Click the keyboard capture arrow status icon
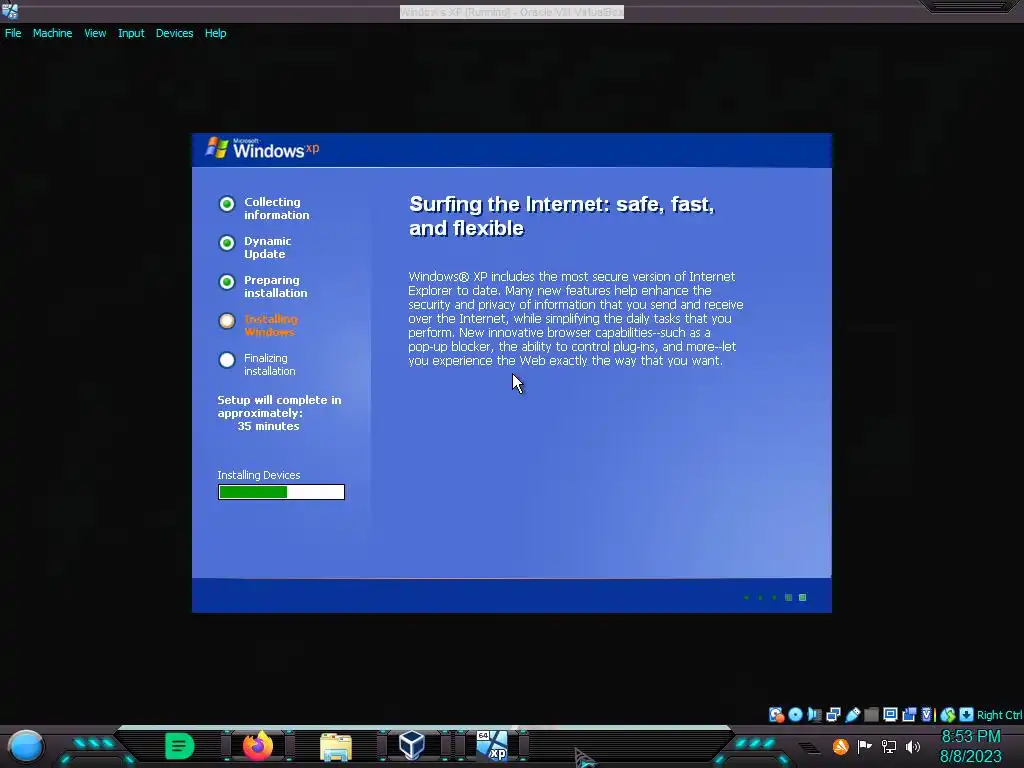 click(x=967, y=714)
